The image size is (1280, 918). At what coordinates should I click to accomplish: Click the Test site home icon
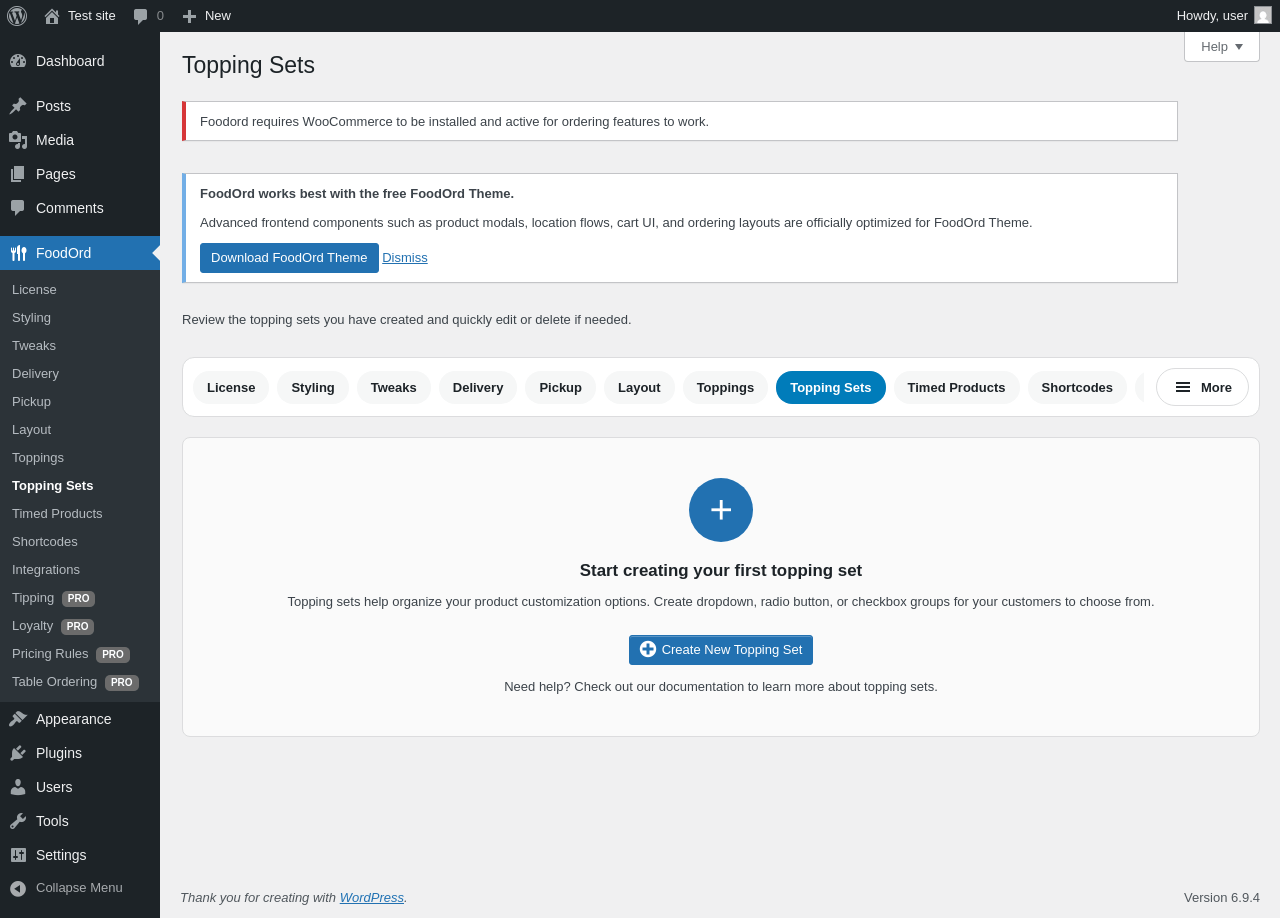tap(52, 16)
